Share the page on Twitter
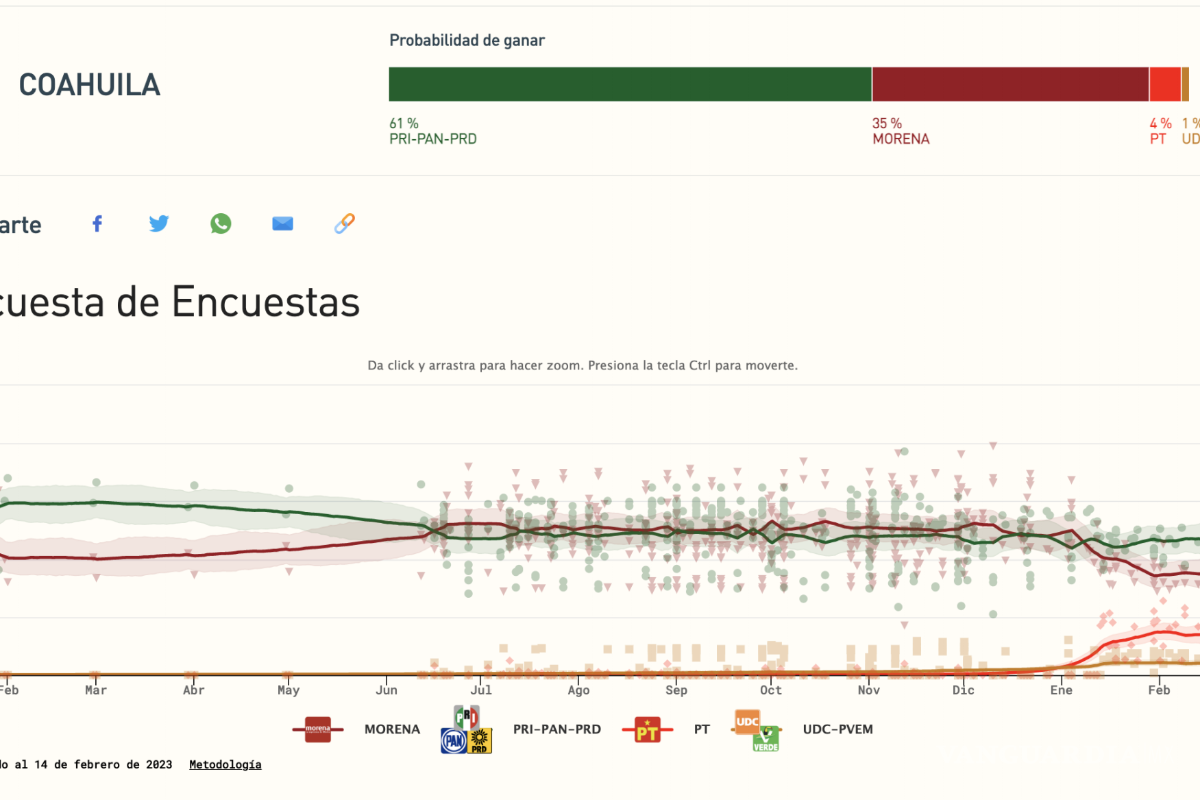Viewport: 1200px width, 800px height. pos(159,223)
